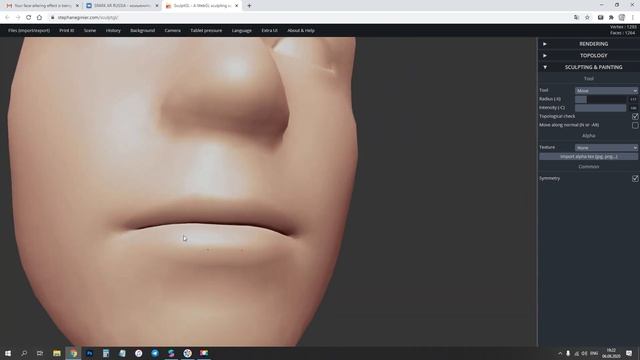Open File Explorer from taskbar
Image resolution: width=640 pixels, height=360 pixels.
(x=57, y=353)
